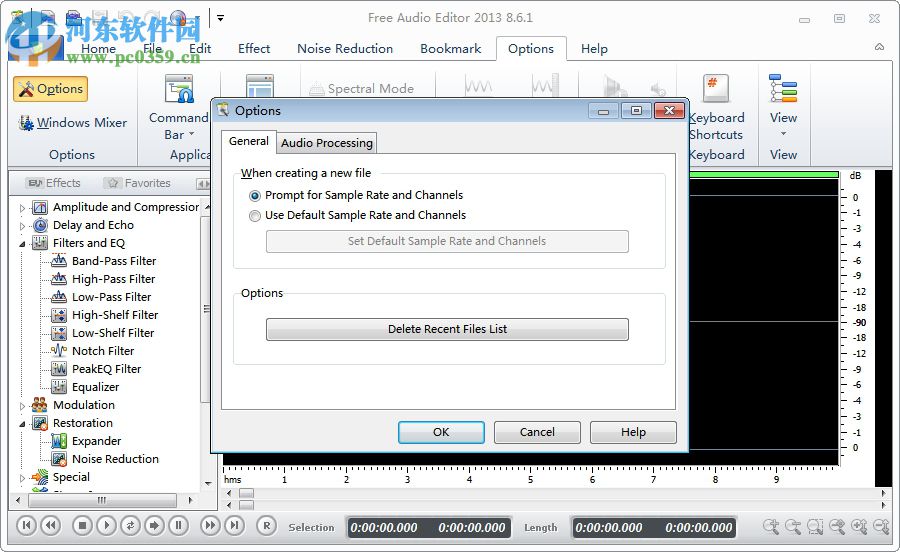This screenshot has width=900, height=552.
Task: Select Noise Reduction effect in tree
Action: click(115, 459)
